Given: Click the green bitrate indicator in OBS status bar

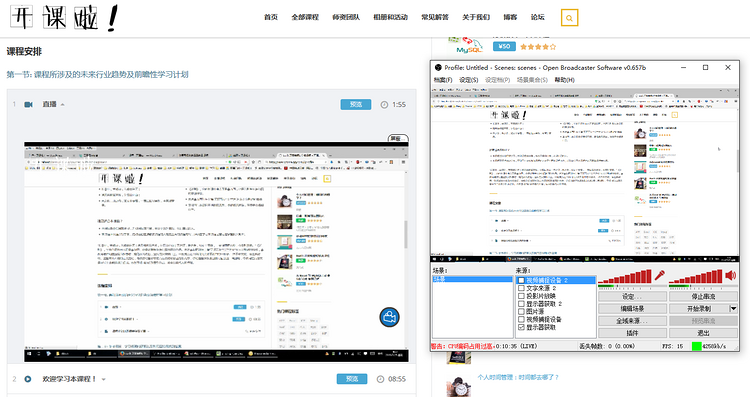Looking at the screenshot, I should [x=696, y=346].
